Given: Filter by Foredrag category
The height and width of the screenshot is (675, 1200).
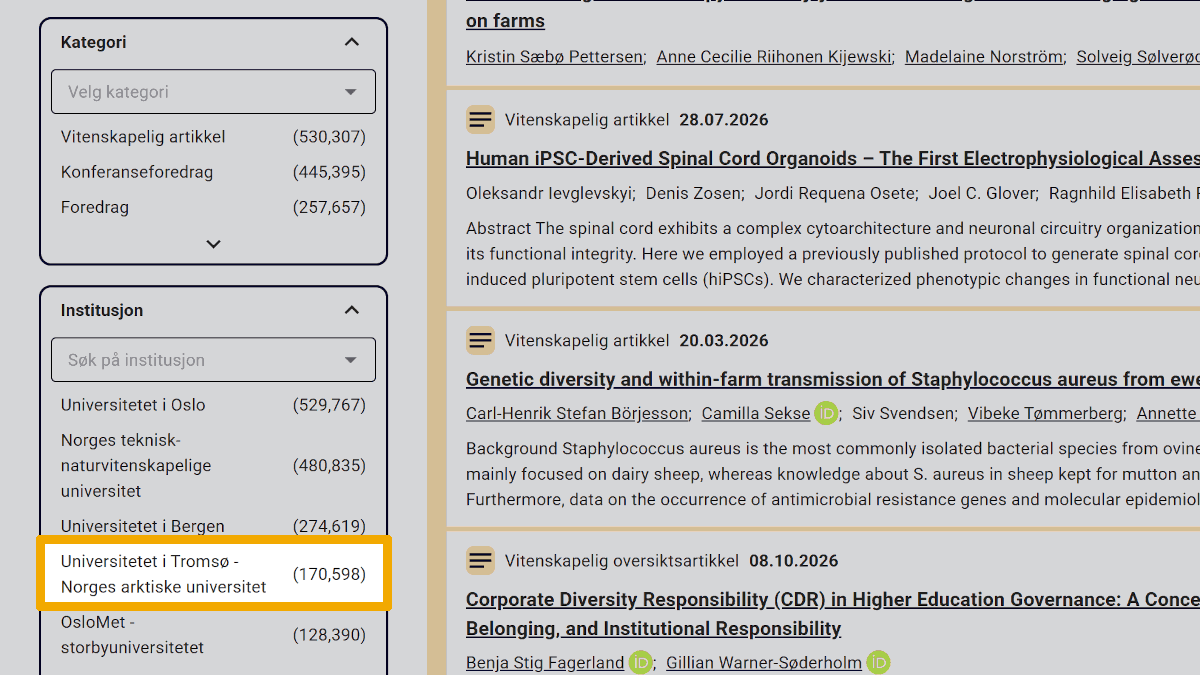Looking at the screenshot, I should (213, 207).
